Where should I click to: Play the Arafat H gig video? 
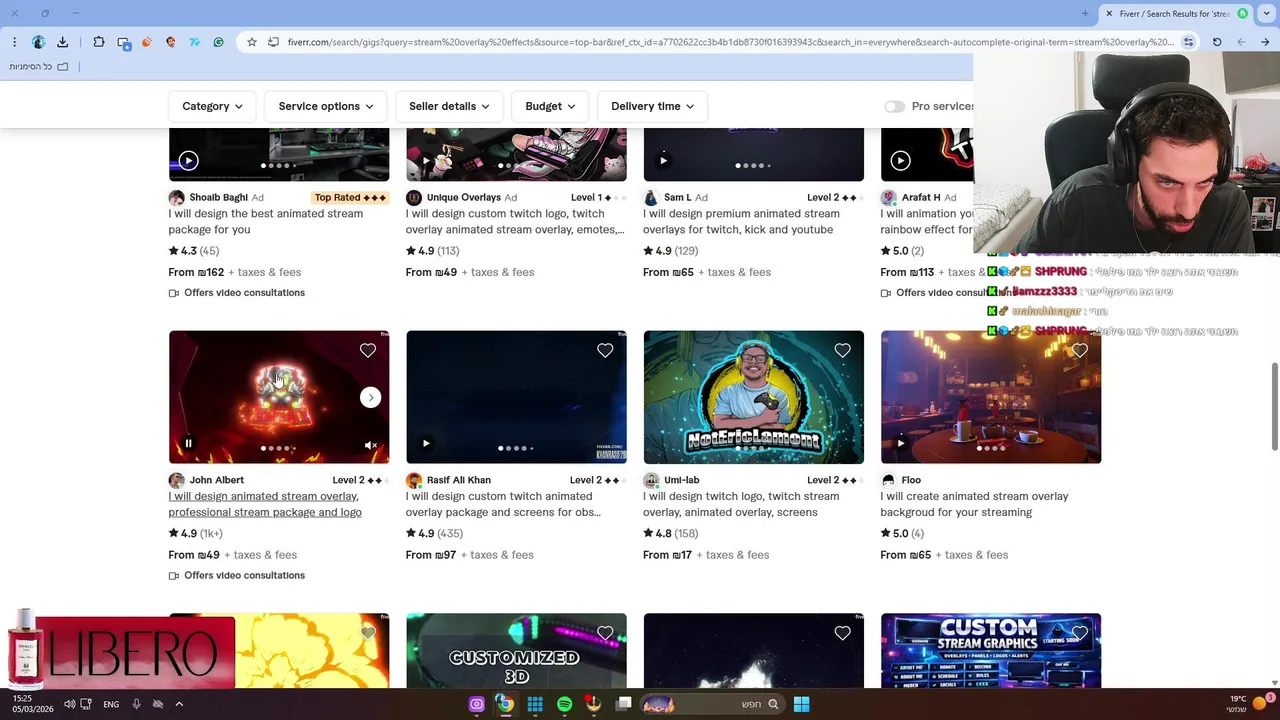[x=900, y=160]
